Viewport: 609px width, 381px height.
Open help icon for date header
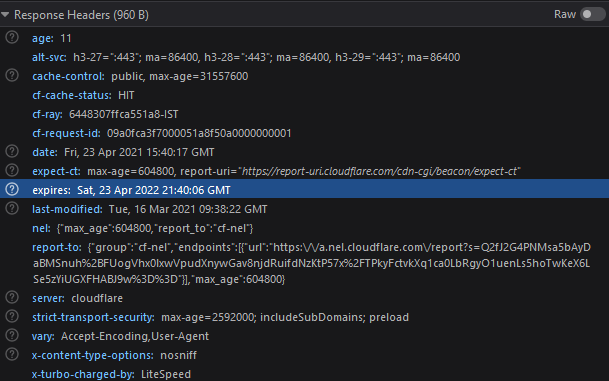[x=12, y=151]
